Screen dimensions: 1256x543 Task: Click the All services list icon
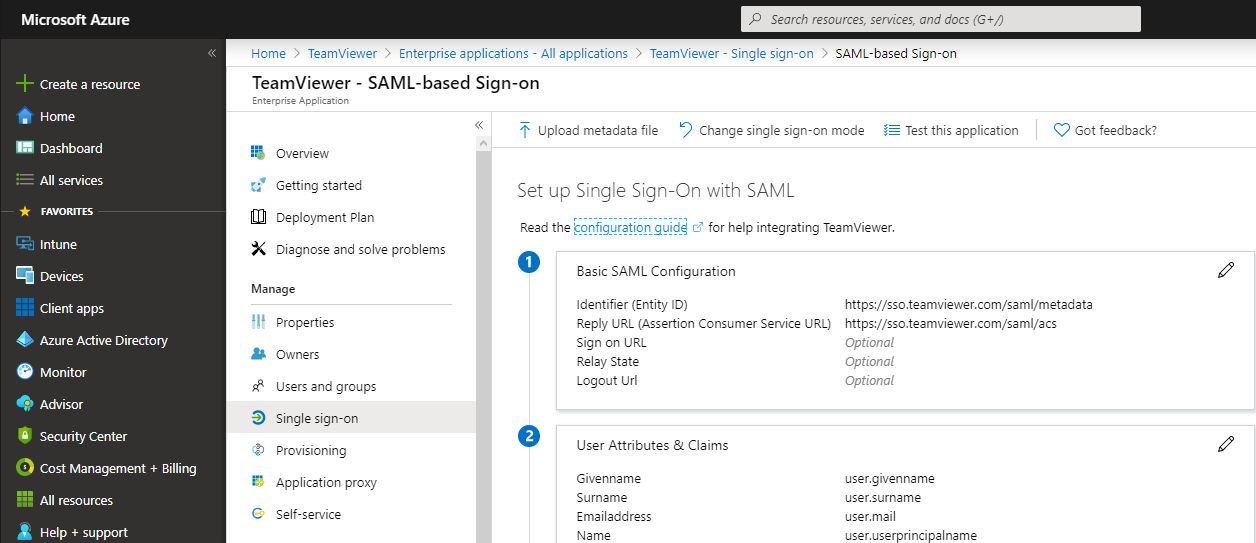coord(25,180)
